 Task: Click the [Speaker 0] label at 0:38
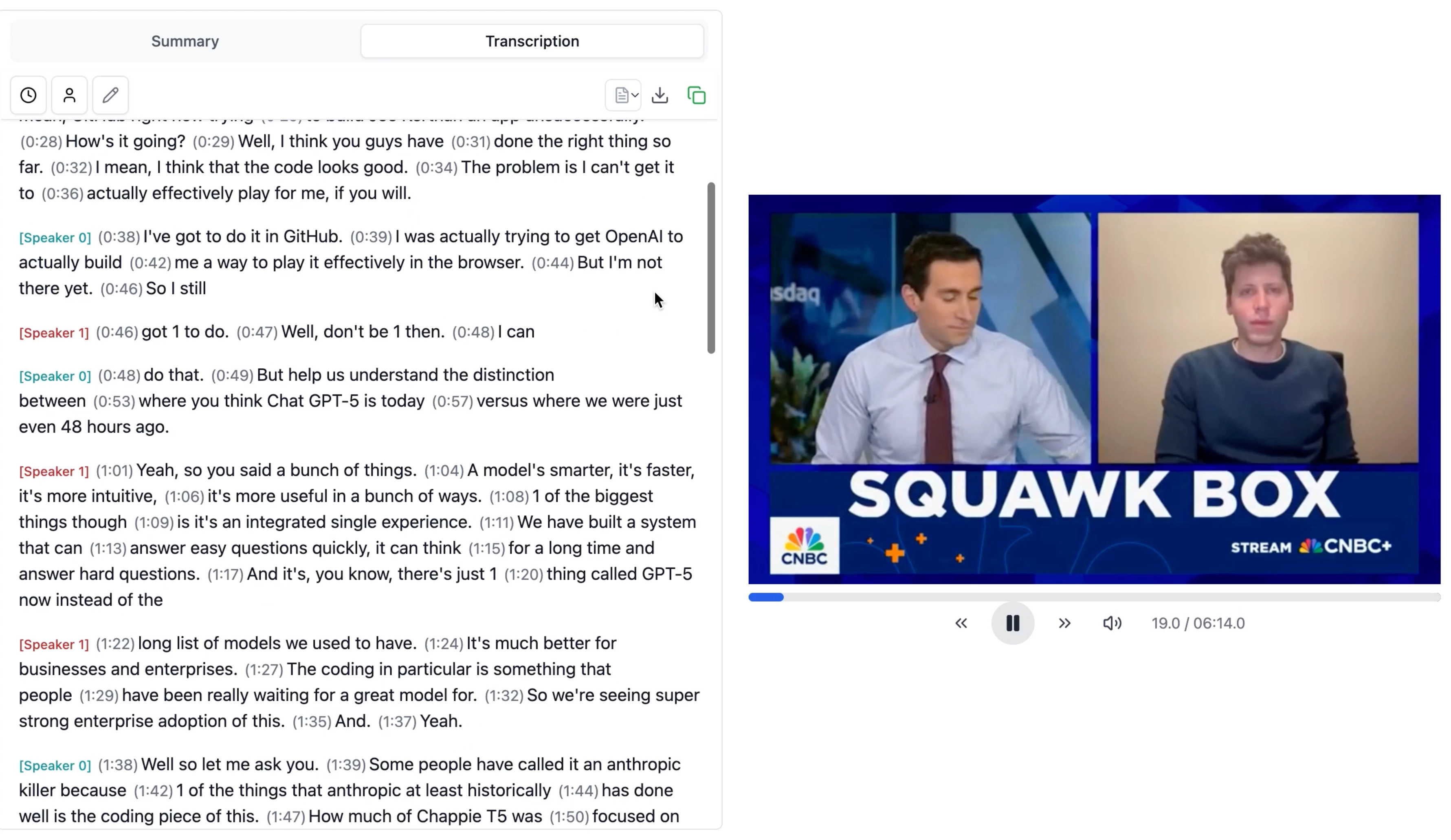click(55, 237)
